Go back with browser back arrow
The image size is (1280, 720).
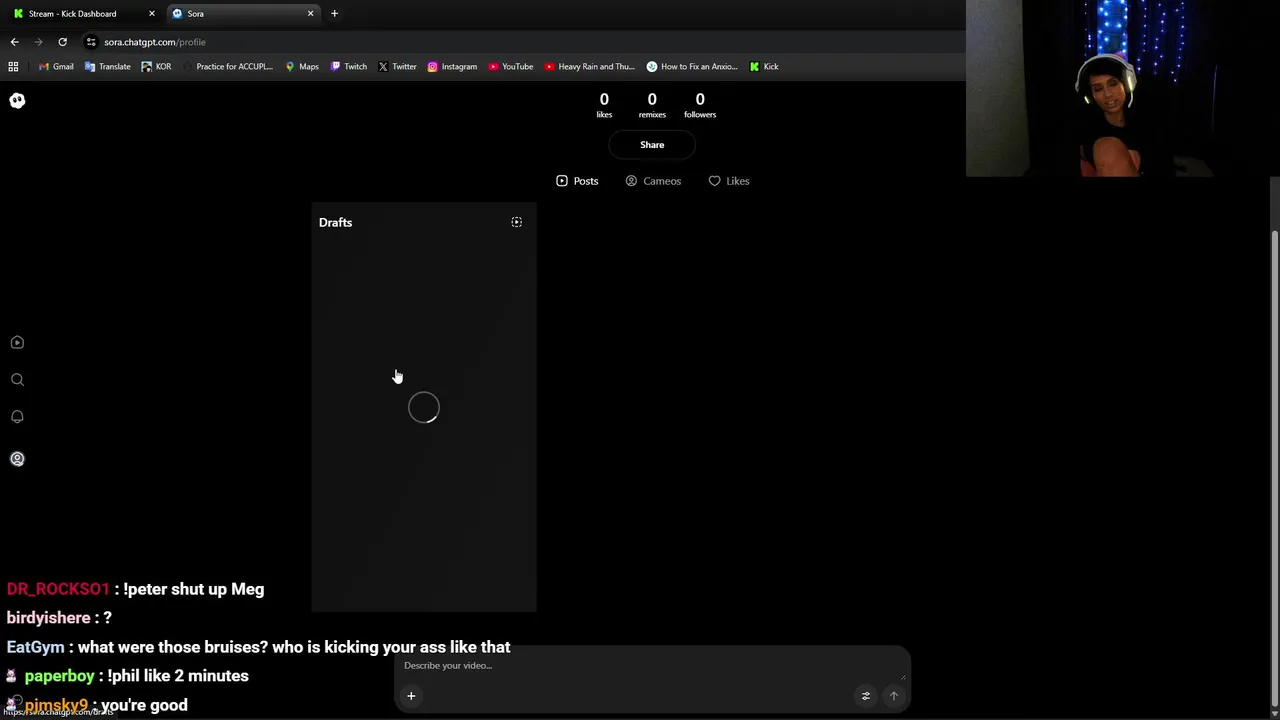(x=14, y=42)
